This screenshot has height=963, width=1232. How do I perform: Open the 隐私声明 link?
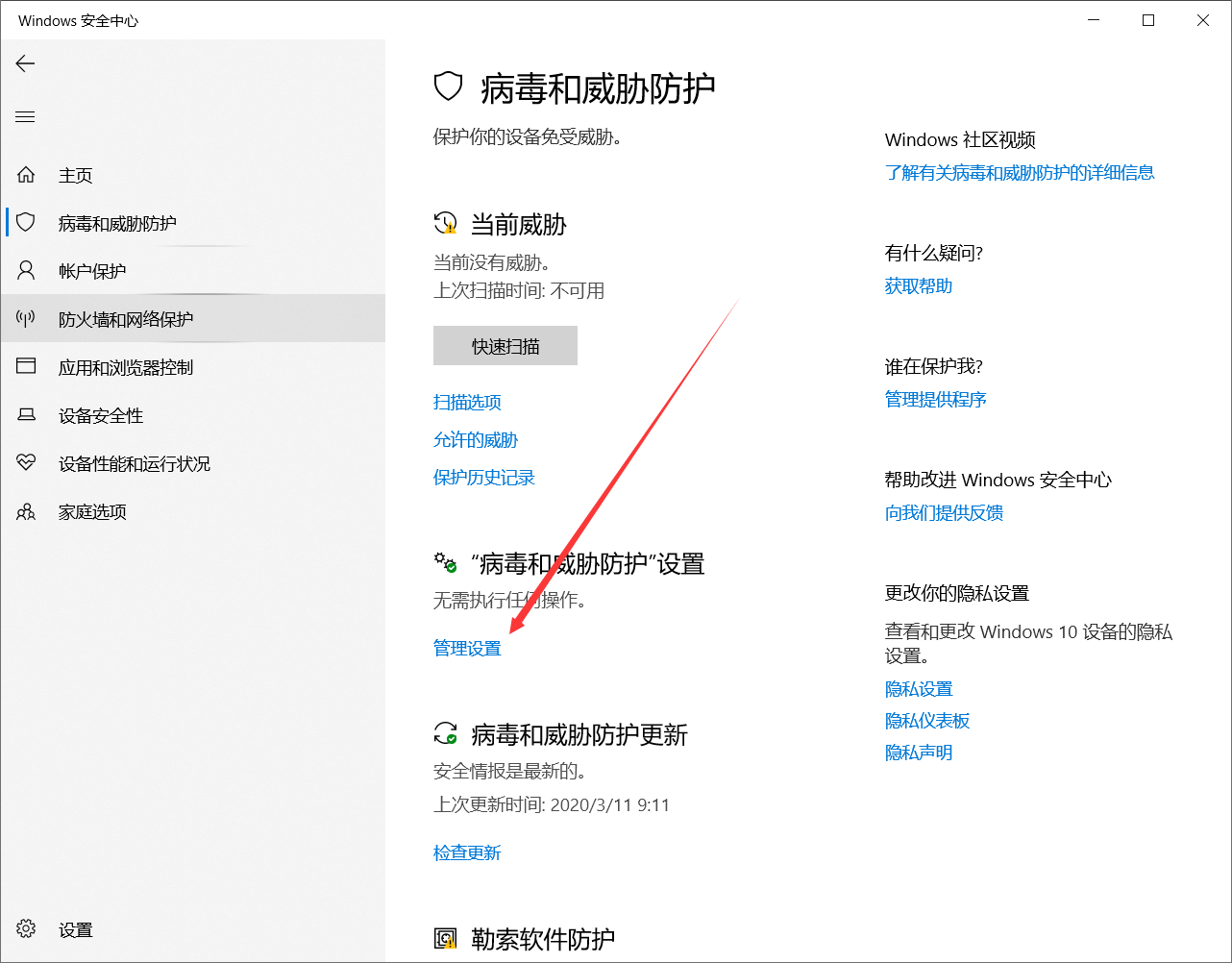[919, 752]
